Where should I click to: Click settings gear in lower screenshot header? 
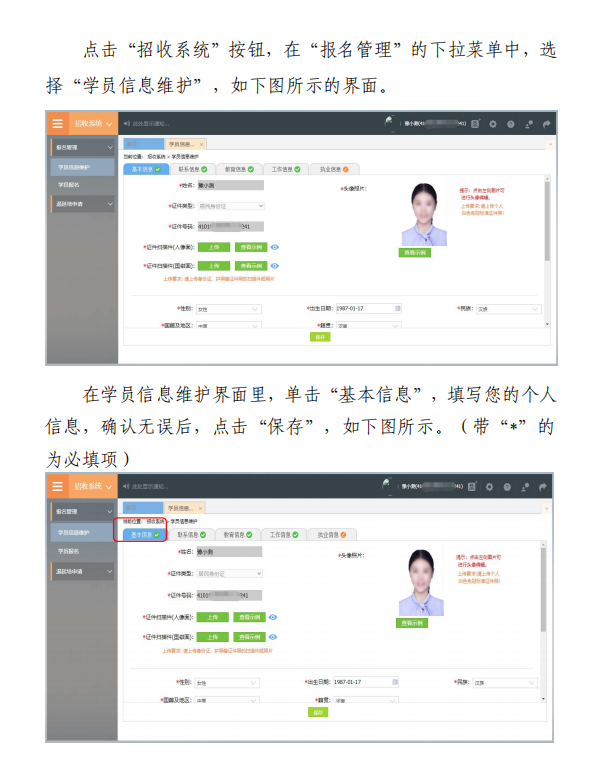pyautogui.click(x=489, y=486)
